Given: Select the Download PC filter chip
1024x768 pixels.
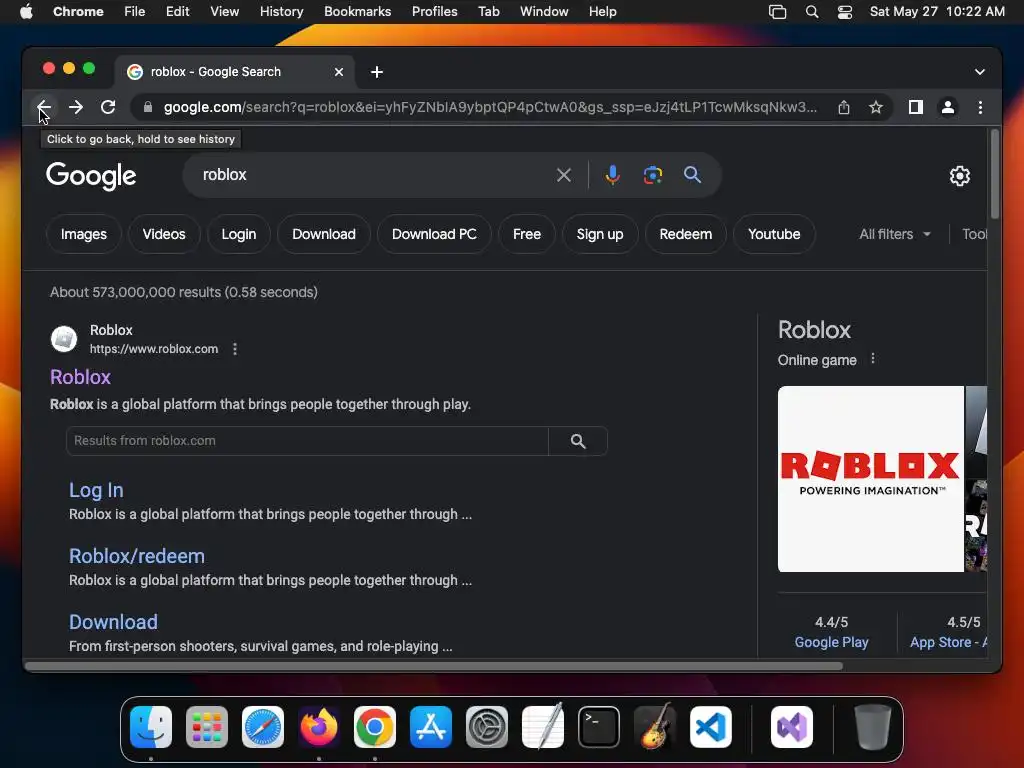Looking at the screenshot, I should pos(434,234).
